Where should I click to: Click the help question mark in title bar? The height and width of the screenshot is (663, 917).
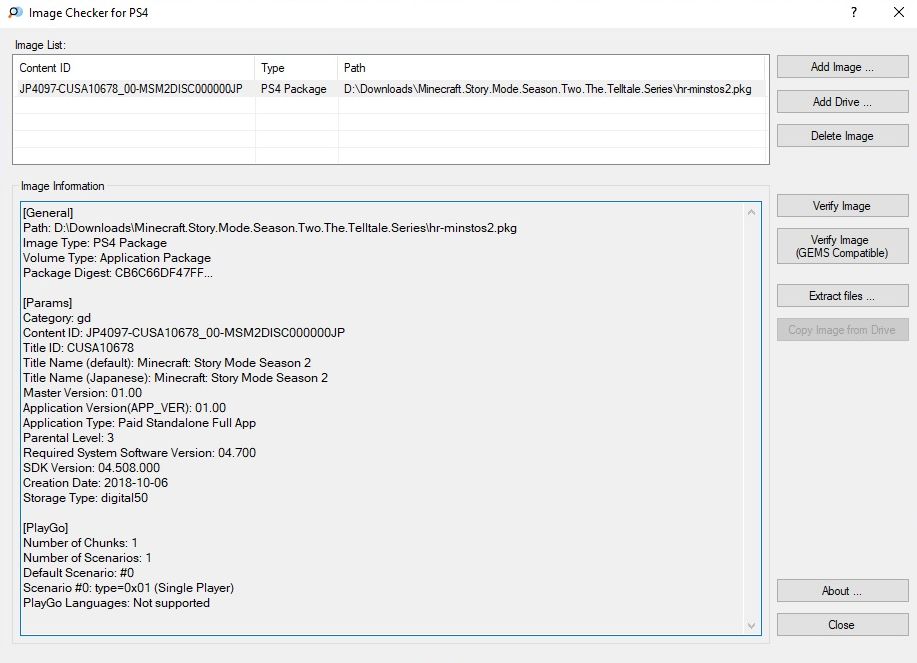(854, 12)
